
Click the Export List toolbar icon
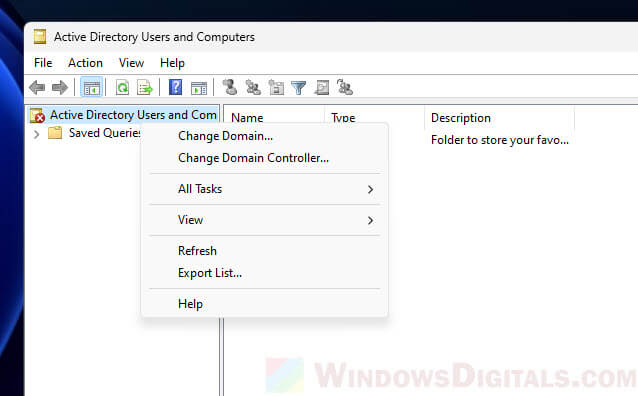click(145, 87)
